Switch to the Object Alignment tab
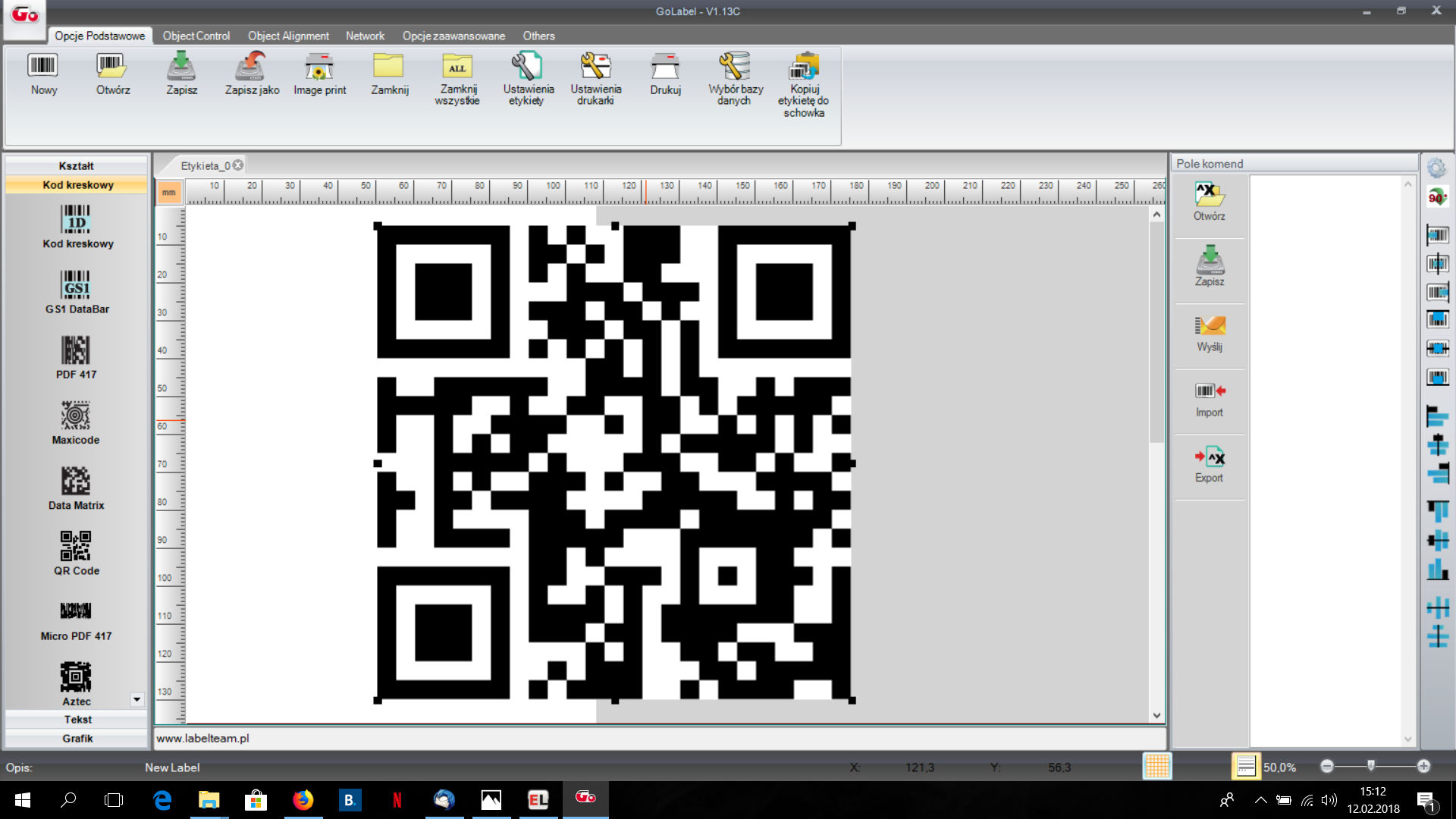The width and height of the screenshot is (1456, 819). [x=288, y=36]
